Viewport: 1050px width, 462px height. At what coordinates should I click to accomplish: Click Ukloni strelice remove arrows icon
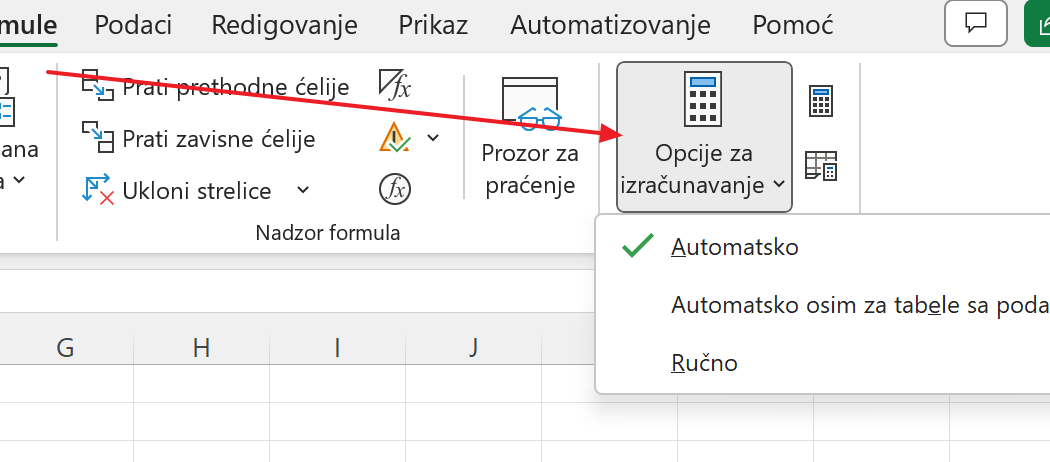(x=98, y=189)
